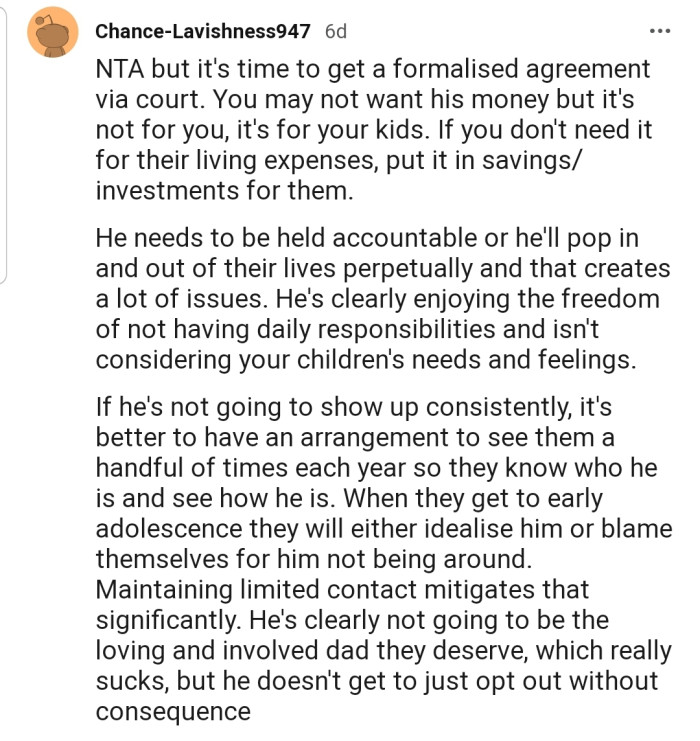Visit the Chance-Lavishness947 user profile link
The height and width of the screenshot is (741, 700).
(x=203, y=31)
